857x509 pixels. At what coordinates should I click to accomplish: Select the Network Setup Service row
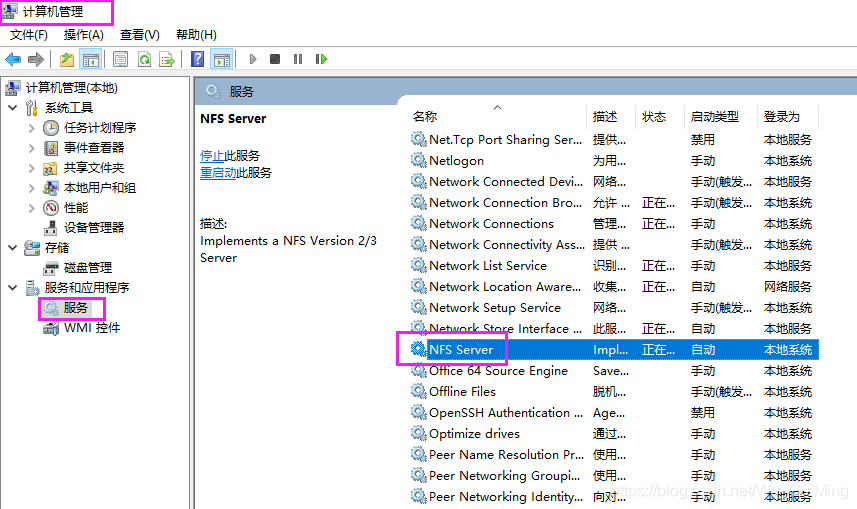tap(614, 307)
